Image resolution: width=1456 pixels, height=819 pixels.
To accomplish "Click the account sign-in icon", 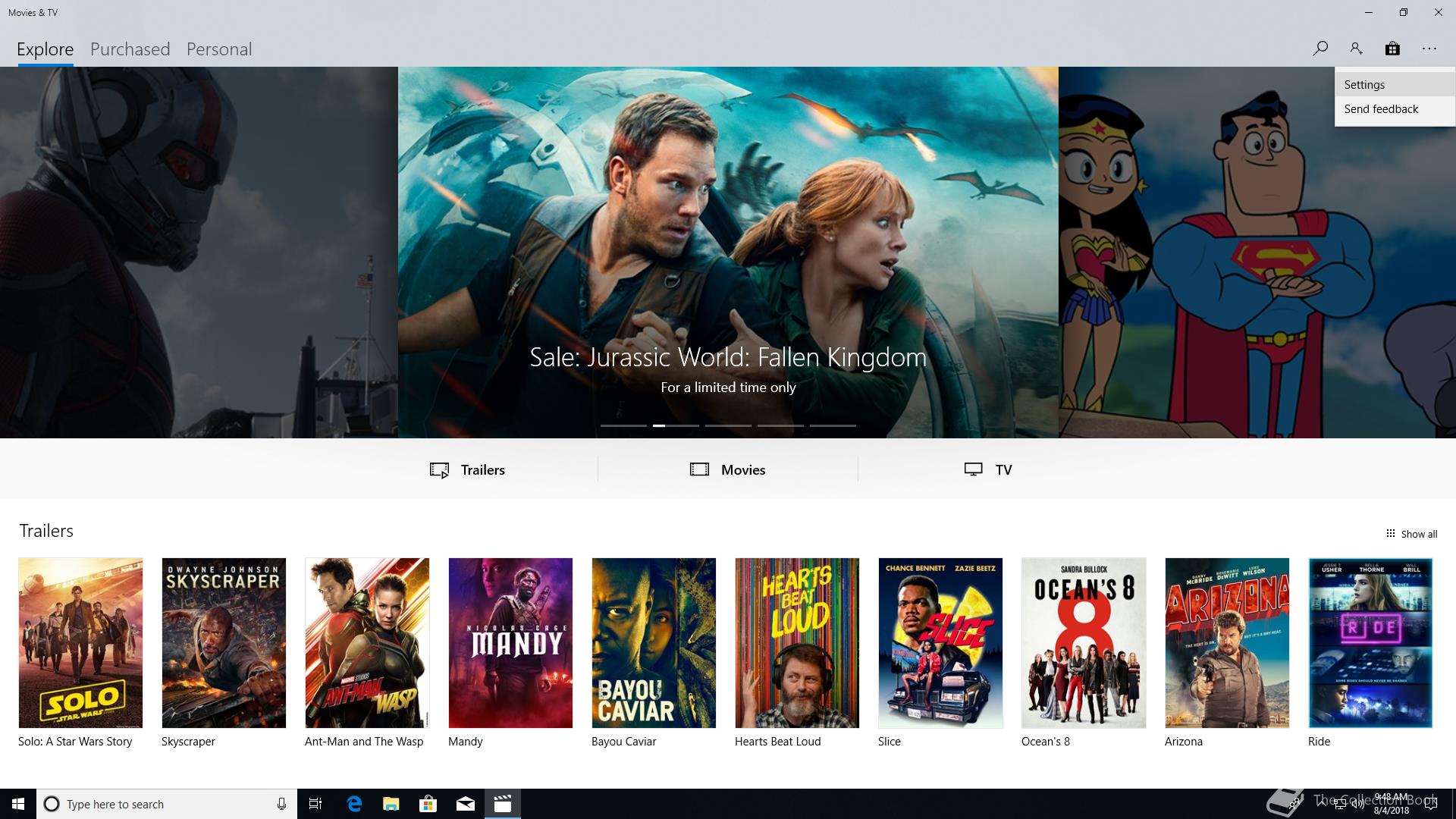I will pos(1356,49).
